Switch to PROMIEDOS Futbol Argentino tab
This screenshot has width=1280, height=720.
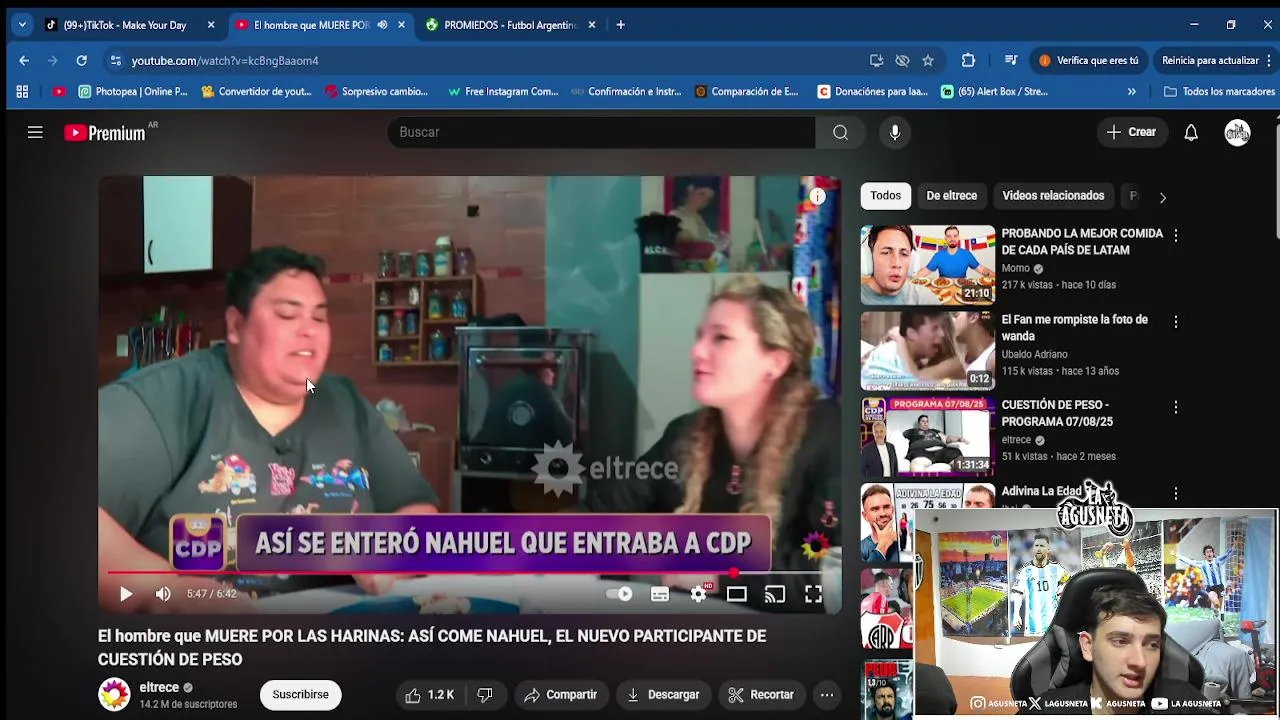click(510, 25)
